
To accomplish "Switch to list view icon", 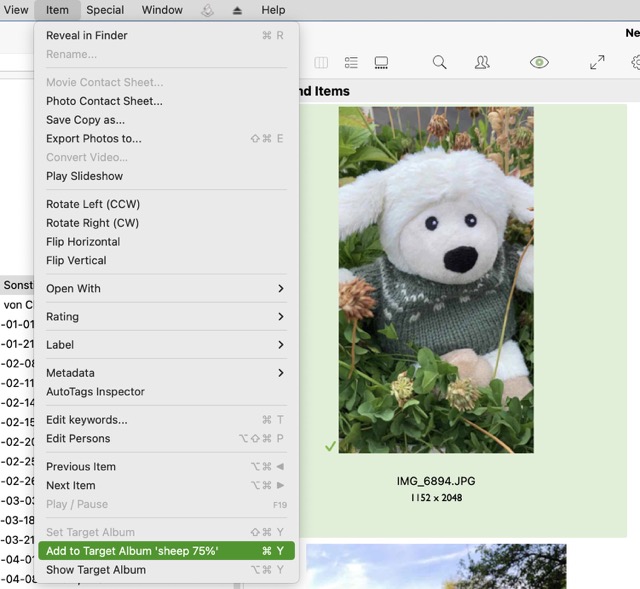I will point(351,62).
